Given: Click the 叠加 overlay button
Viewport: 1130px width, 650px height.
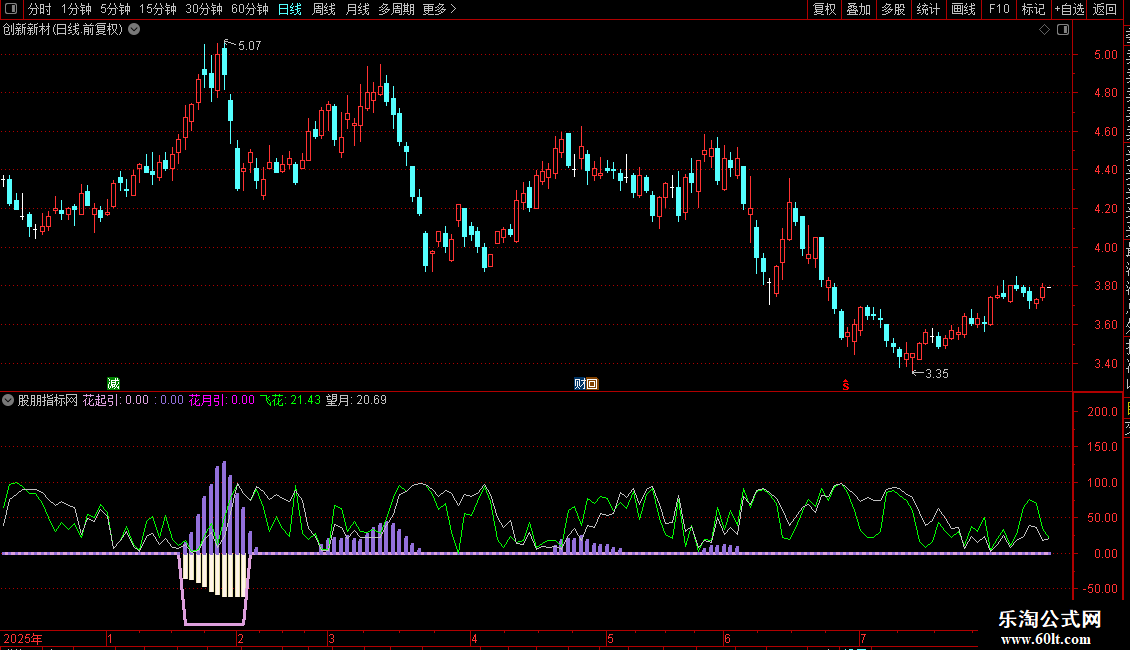Looking at the screenshot, I should tap(858, 9).
